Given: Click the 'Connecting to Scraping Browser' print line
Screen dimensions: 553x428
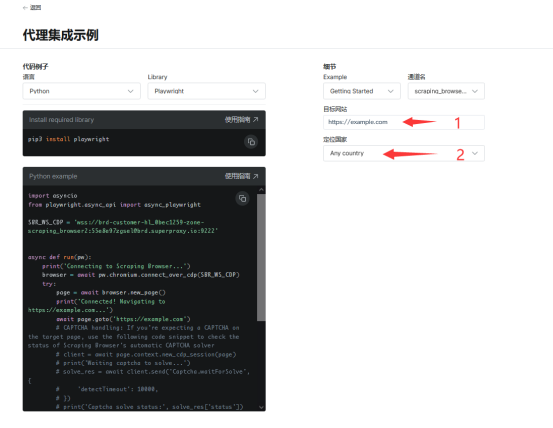Looking at the screenshot, I should [x=116, y=266].
